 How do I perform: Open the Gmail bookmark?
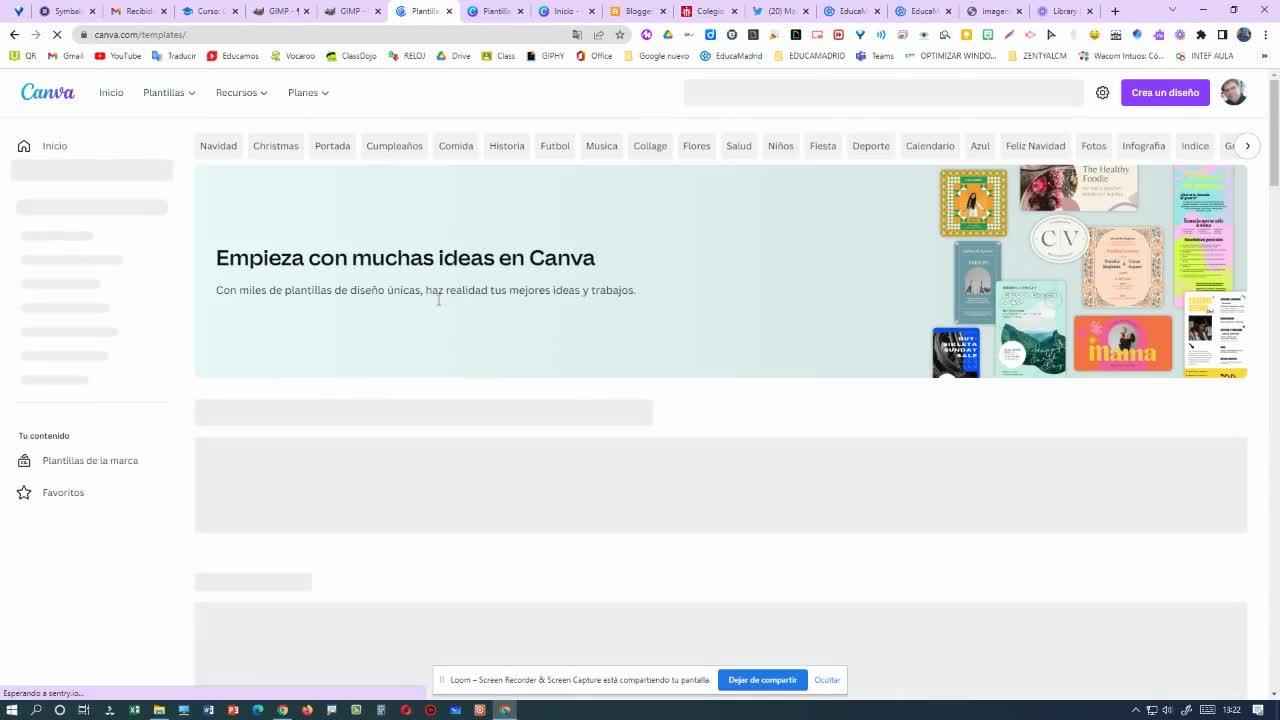pos(66,56)
